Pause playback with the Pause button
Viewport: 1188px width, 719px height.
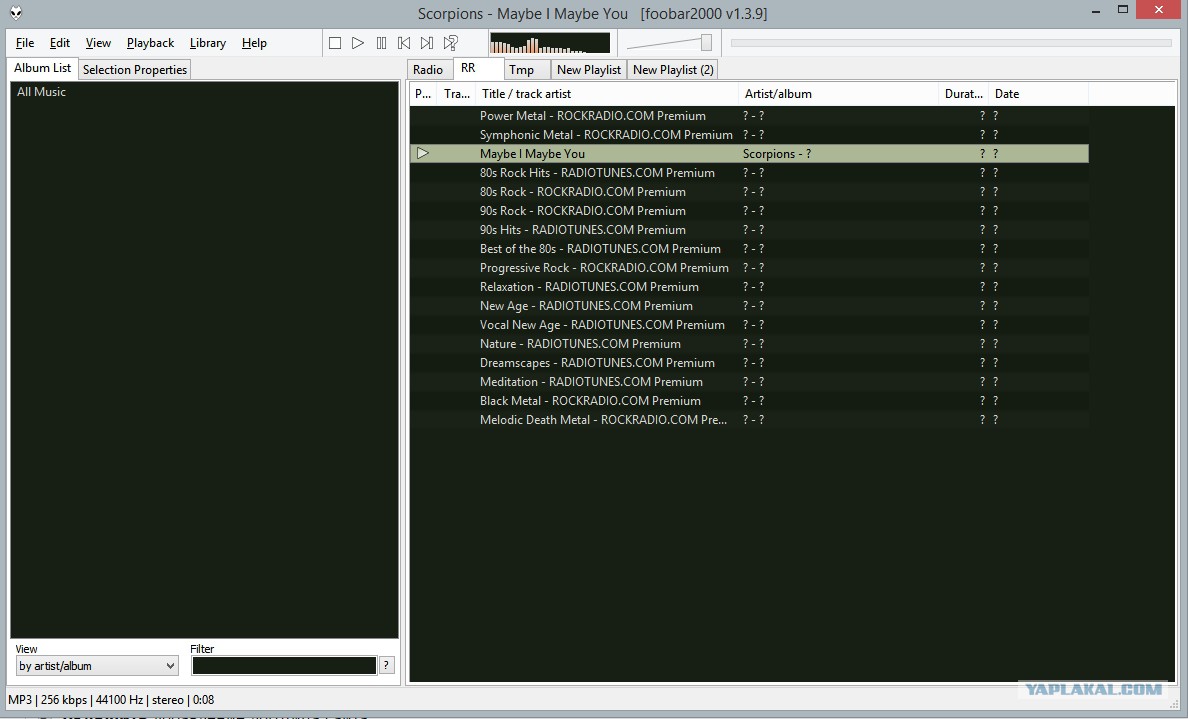click(x=381, y=43)
